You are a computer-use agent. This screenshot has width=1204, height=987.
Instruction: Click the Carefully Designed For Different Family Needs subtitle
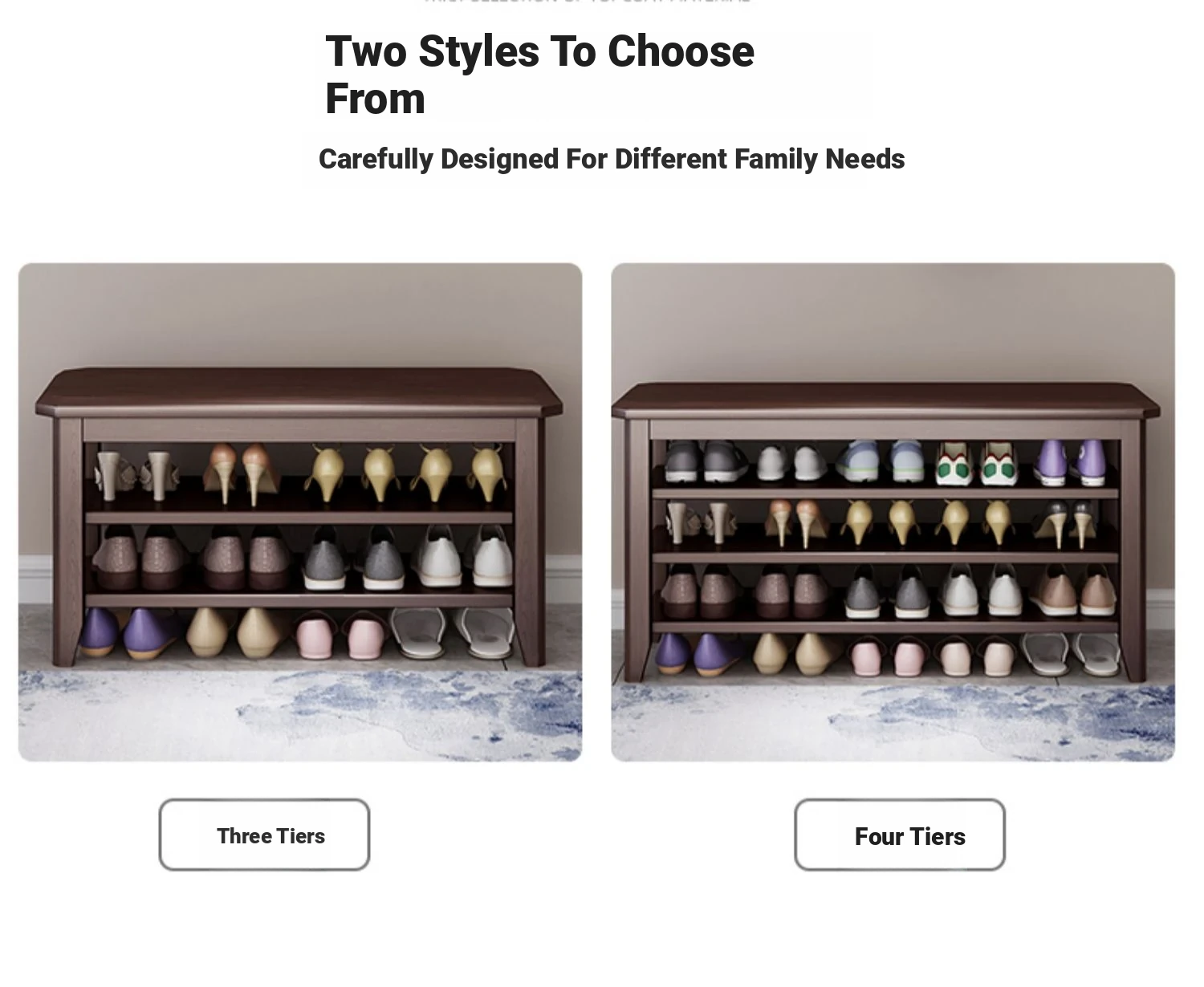coord(612,159)
